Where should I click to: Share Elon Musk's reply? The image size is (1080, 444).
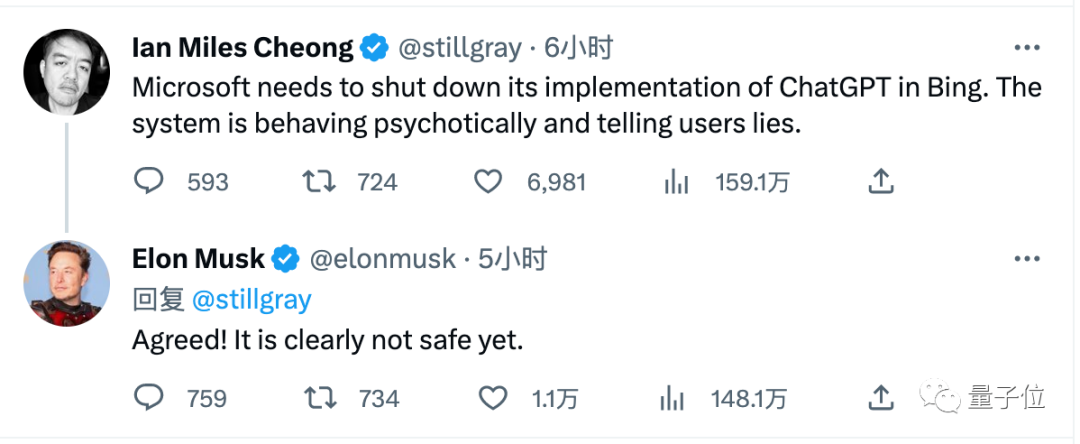(x=880, y=398)
